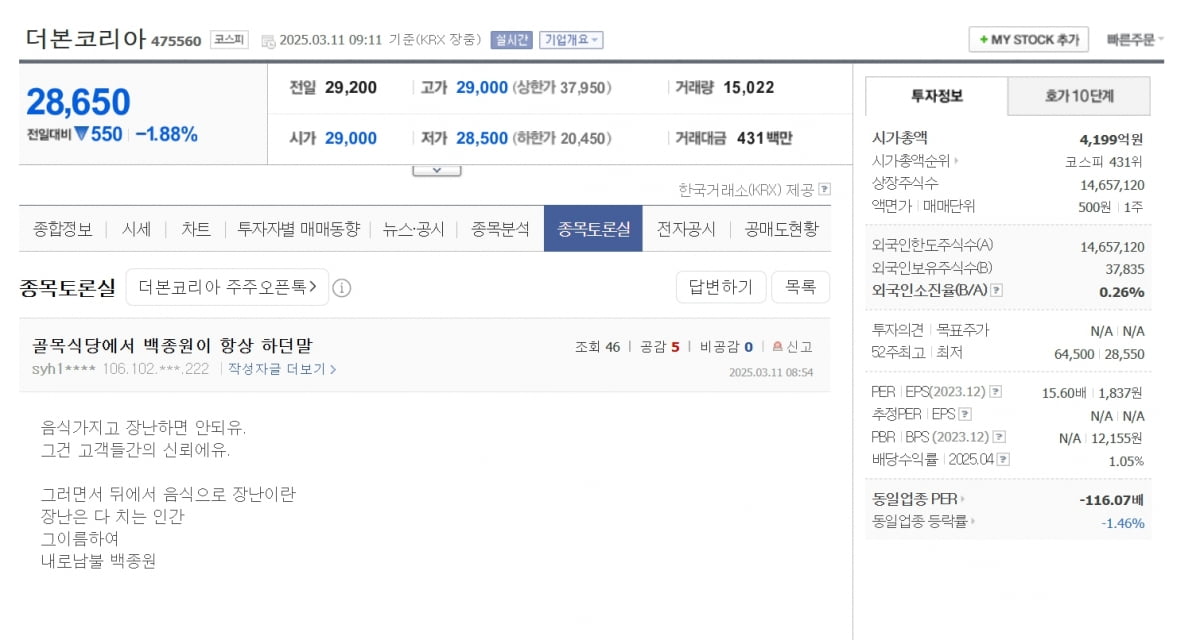
Task: Click the MY STOCK 추가 button
Action: (1029, 40)
